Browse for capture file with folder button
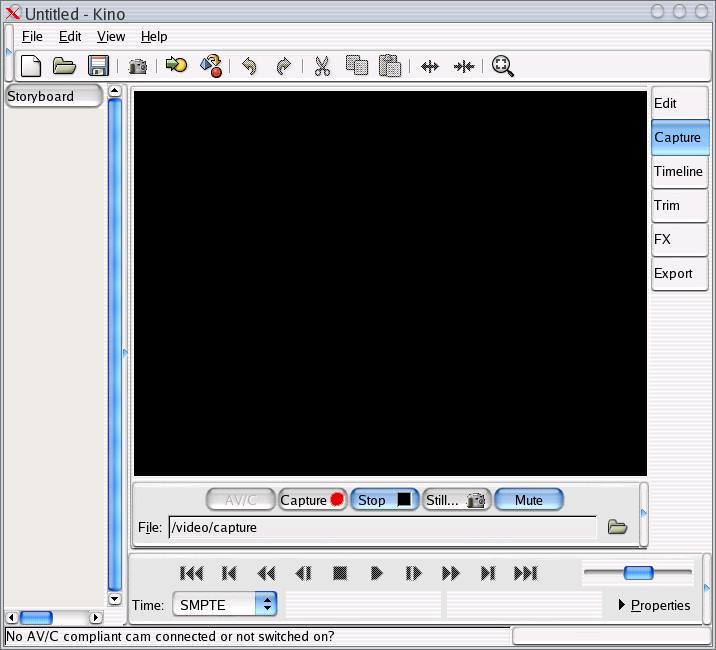716x650 pixels. (617, 527)
